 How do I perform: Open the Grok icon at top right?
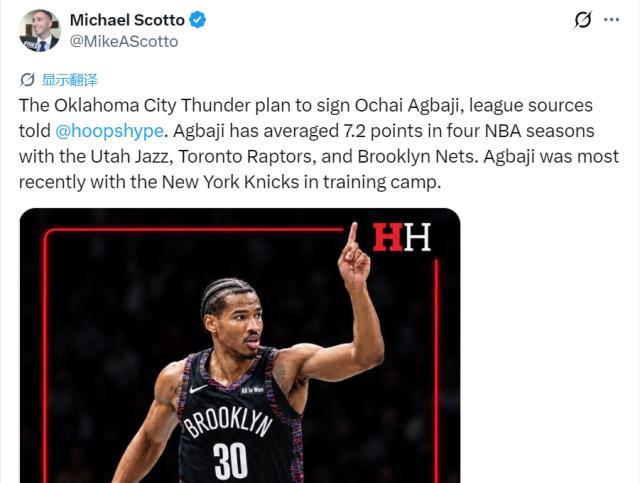pyautogui.click(x=582, y=20)
